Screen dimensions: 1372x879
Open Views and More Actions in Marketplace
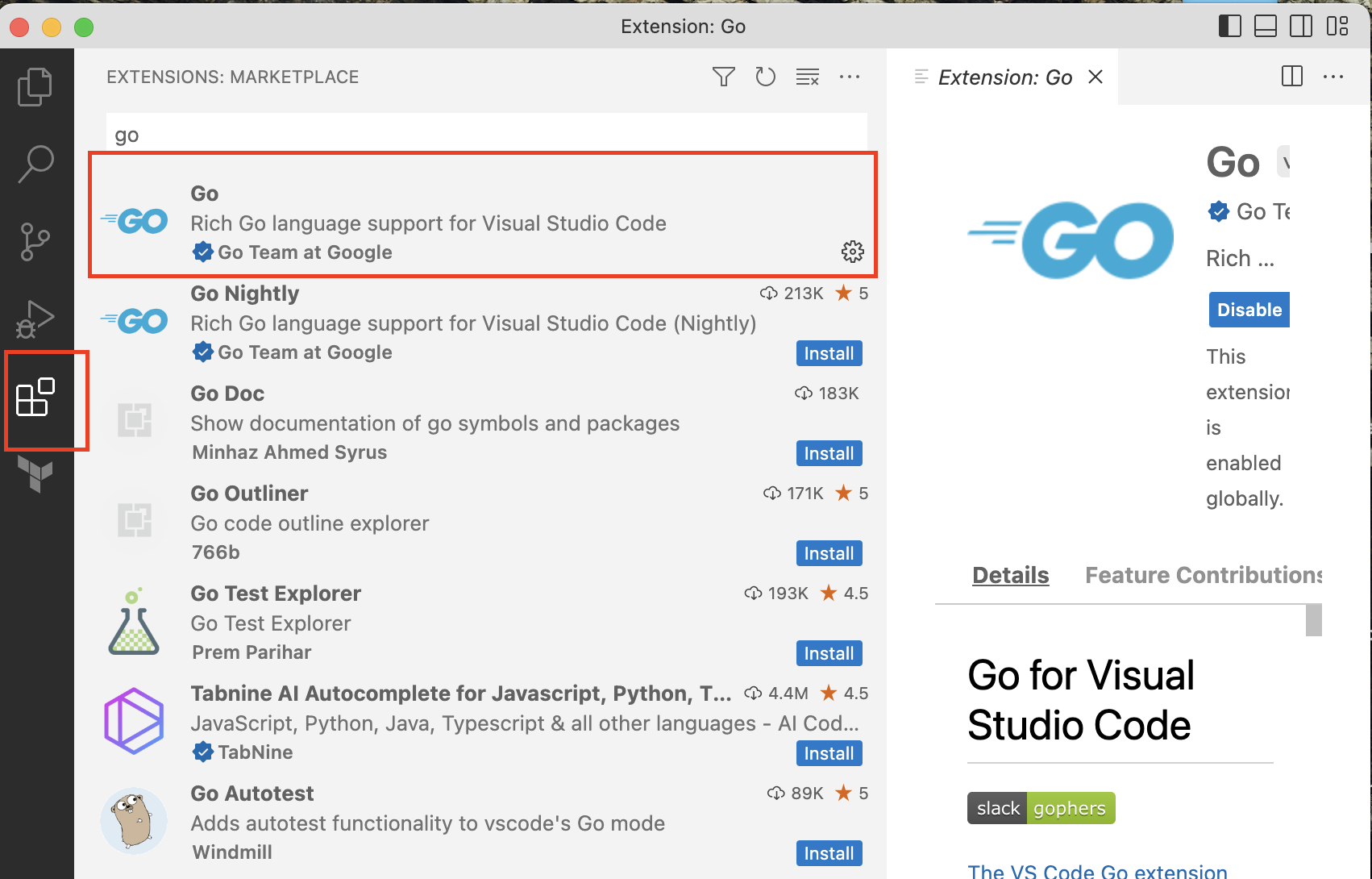[850, 77]
